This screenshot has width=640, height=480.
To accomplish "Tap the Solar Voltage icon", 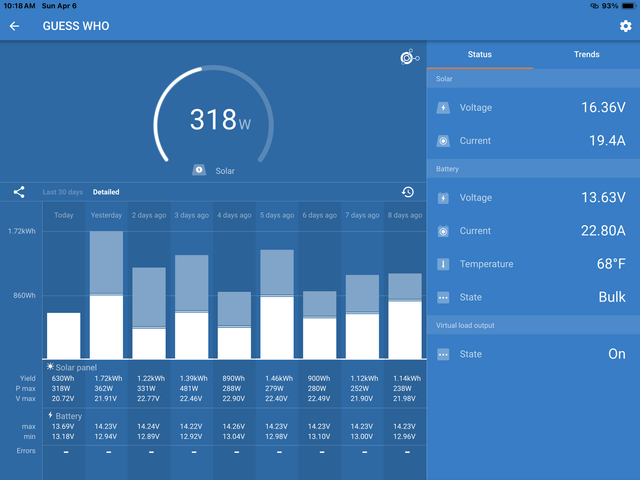I will pyautogui.click(x=443, y=108).
